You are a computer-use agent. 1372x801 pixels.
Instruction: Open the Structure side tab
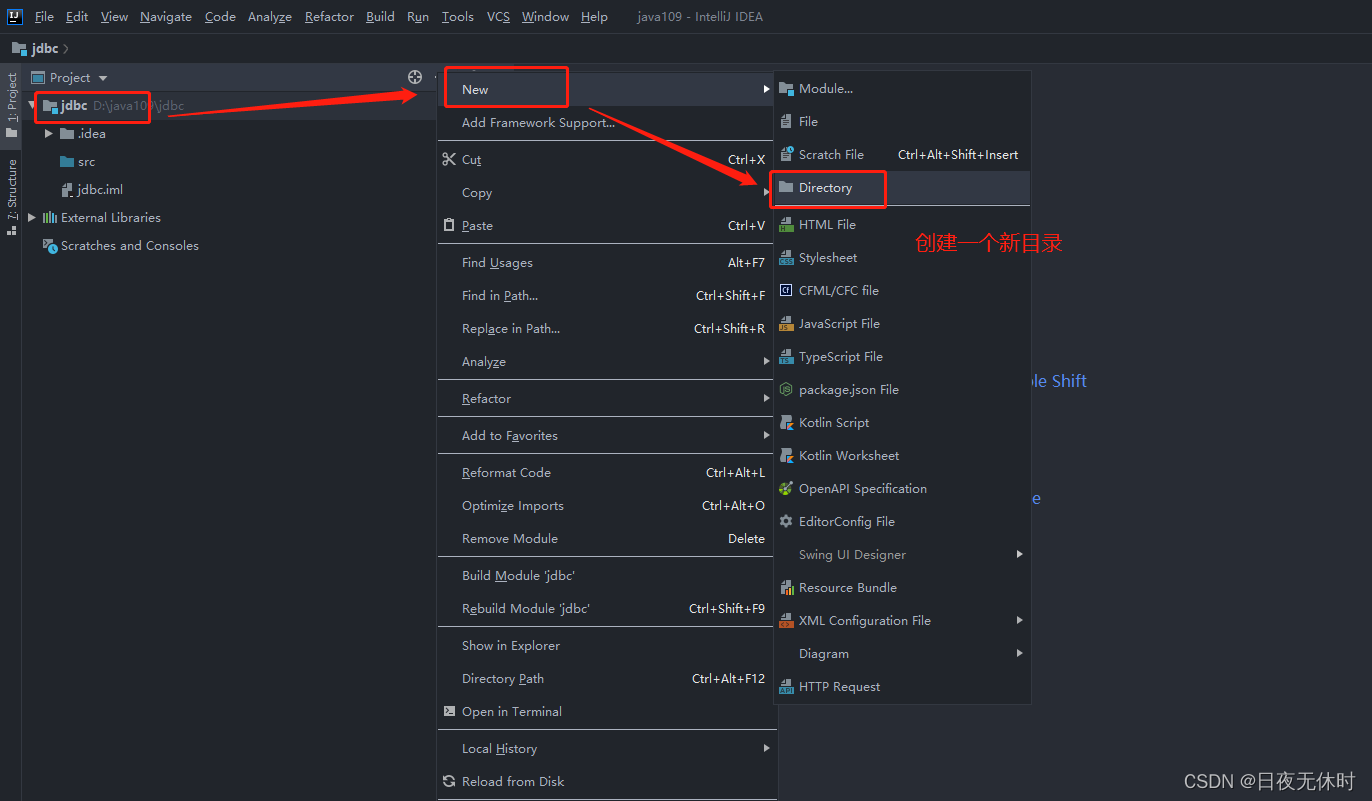(x=11, y=197)
